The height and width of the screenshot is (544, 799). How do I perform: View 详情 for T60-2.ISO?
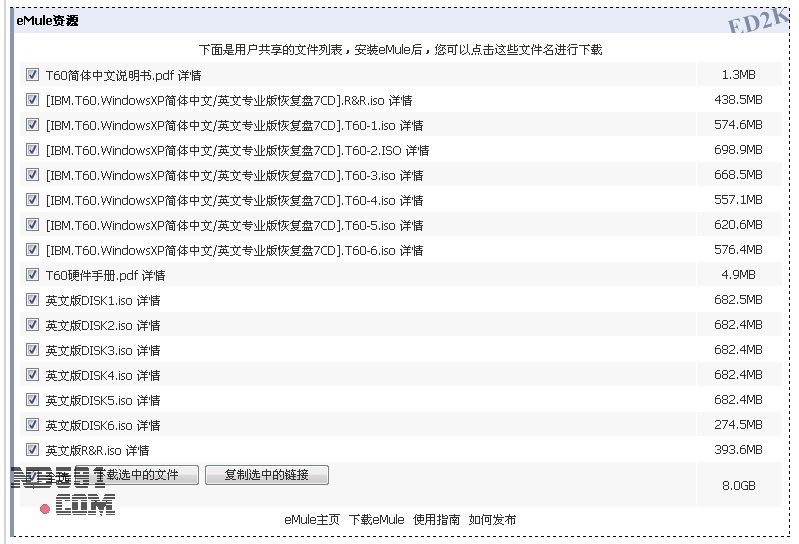pyautogui.click(x=418, y=150)
